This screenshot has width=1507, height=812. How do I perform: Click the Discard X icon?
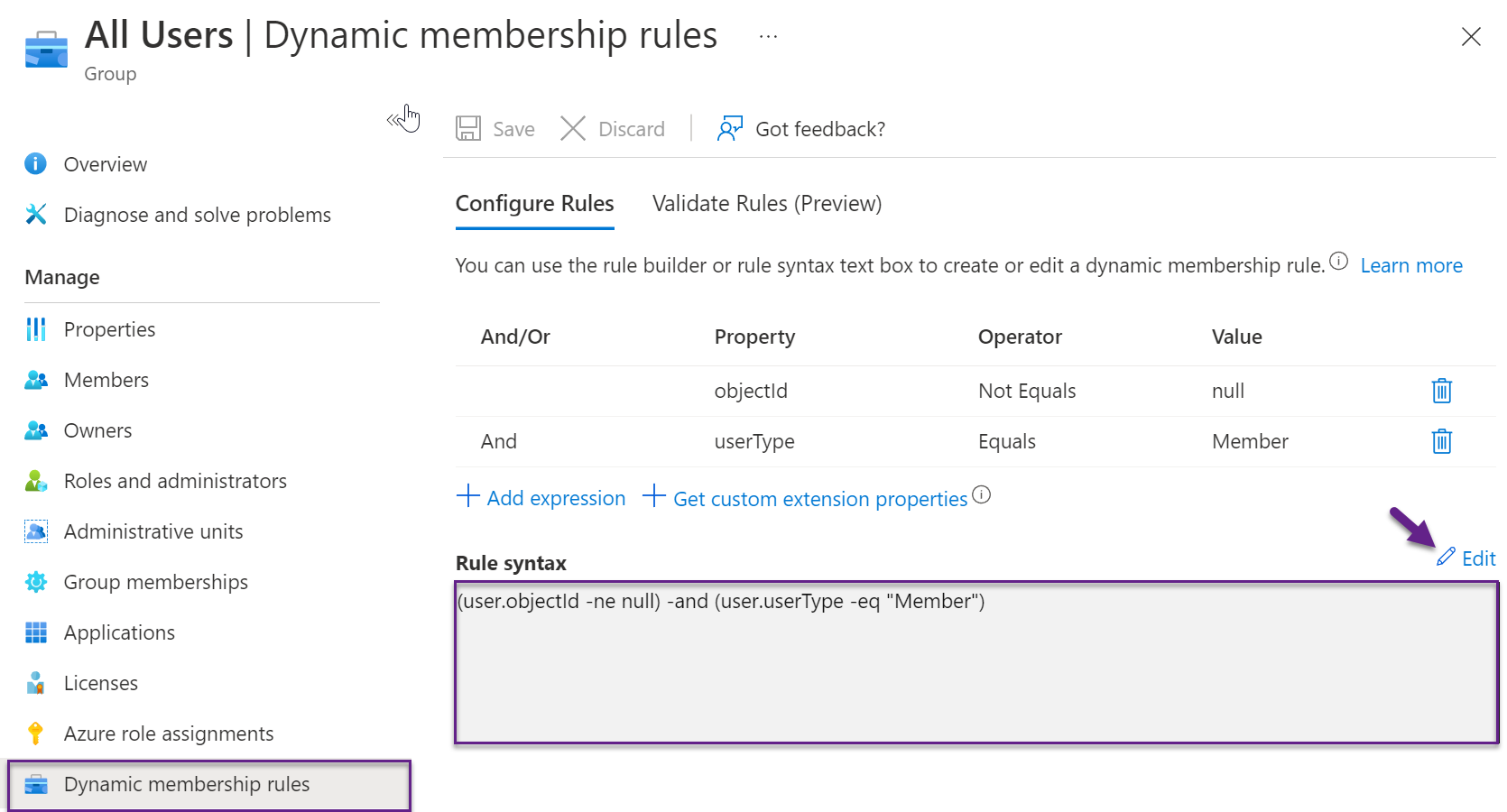573,128
